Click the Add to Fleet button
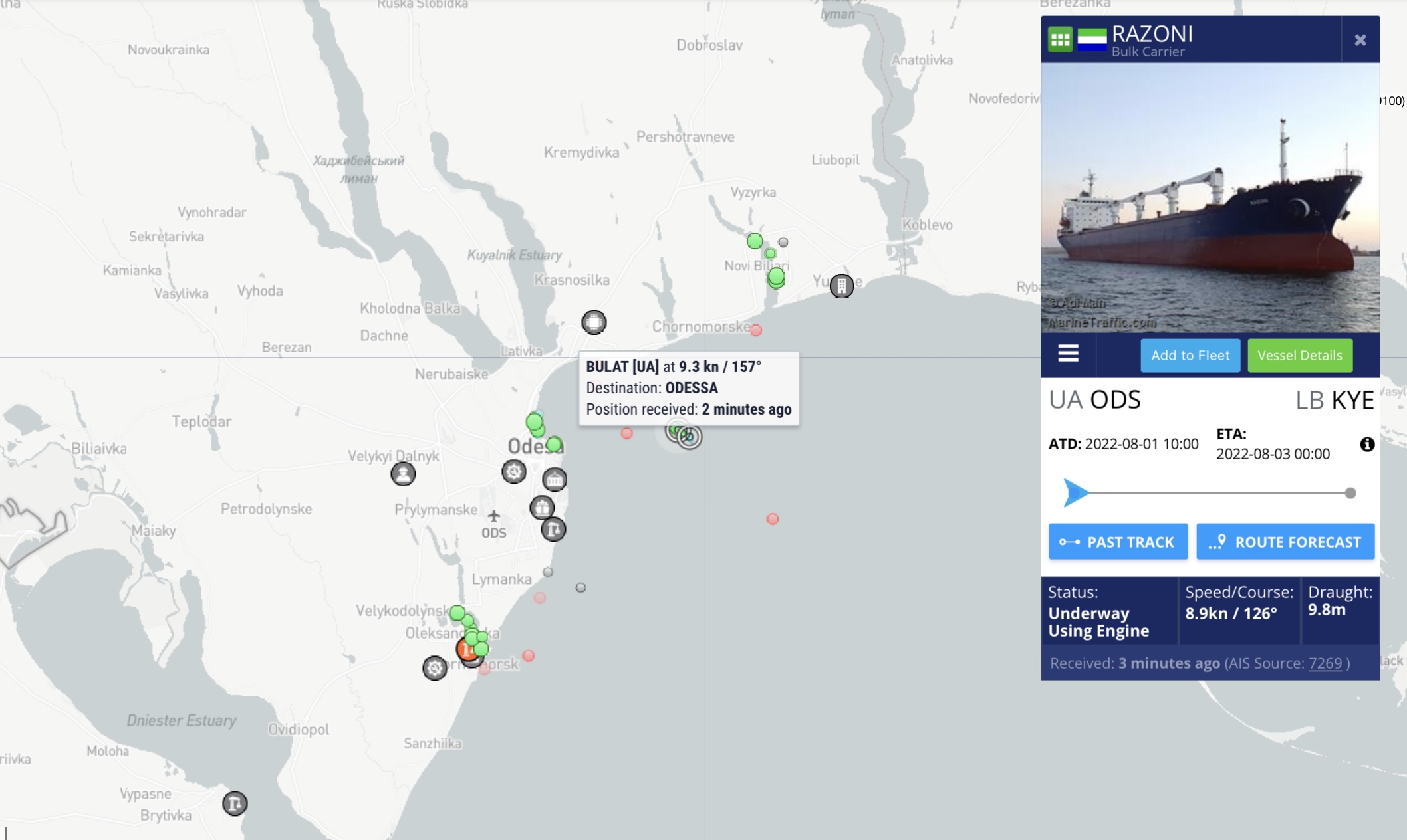The image size is (1407, 840). (x=1190, y=355)
